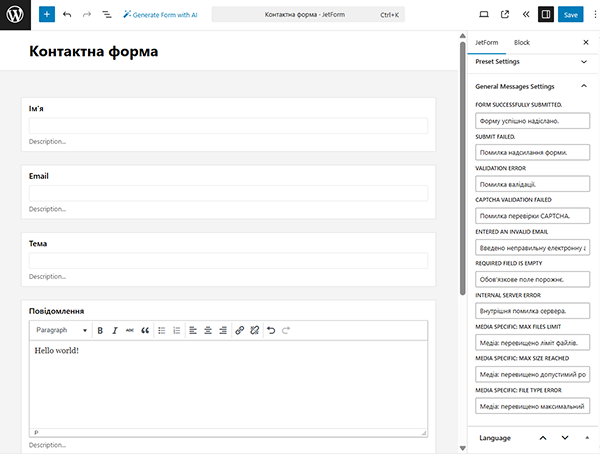The image size is (600, 456).
Task: Open the desktop preview view icon
Action: 484,15
